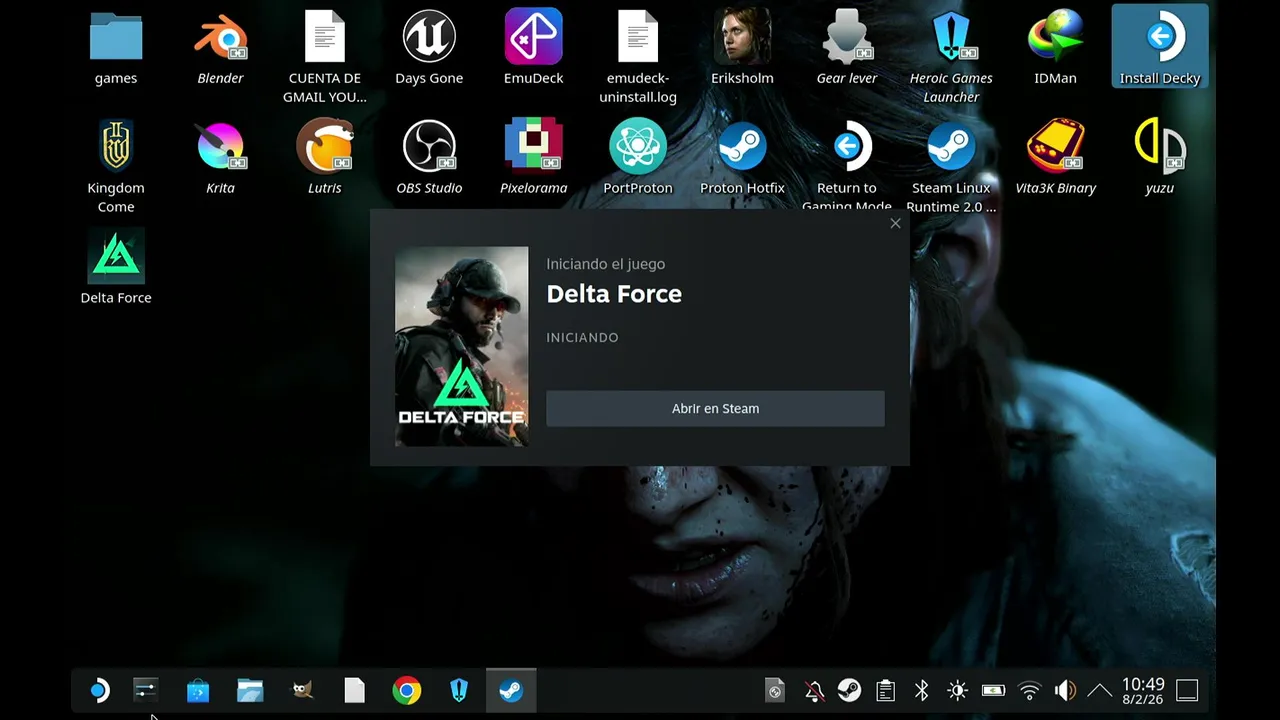This screenshot has width=1280, height=720.
Task: Click the GIMP icon in taskbar
Action: coord(302,690)
